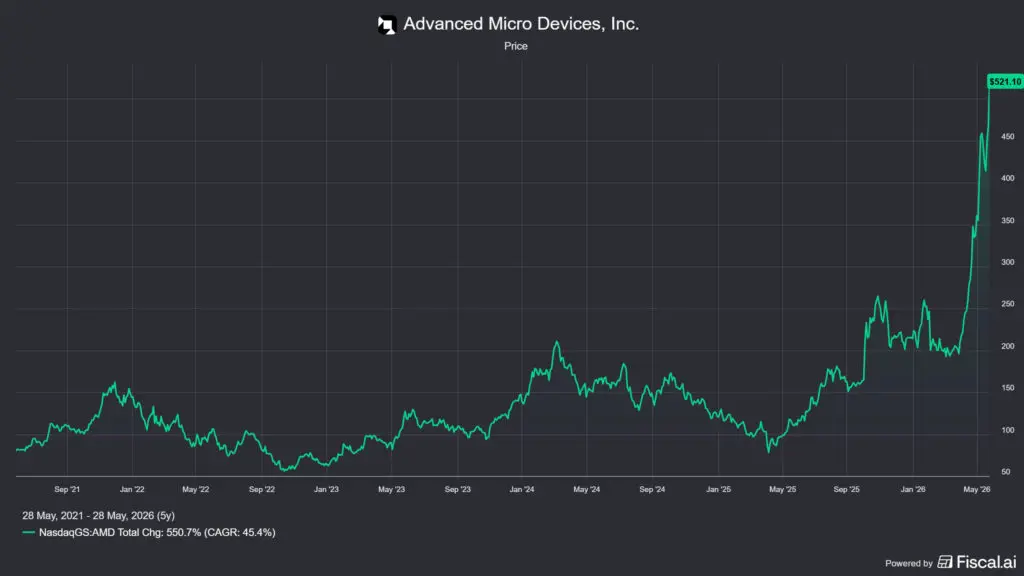This screenshot has height=576, width=1024.
Task: Click the 50 y-axis value
Action: 1006,472
